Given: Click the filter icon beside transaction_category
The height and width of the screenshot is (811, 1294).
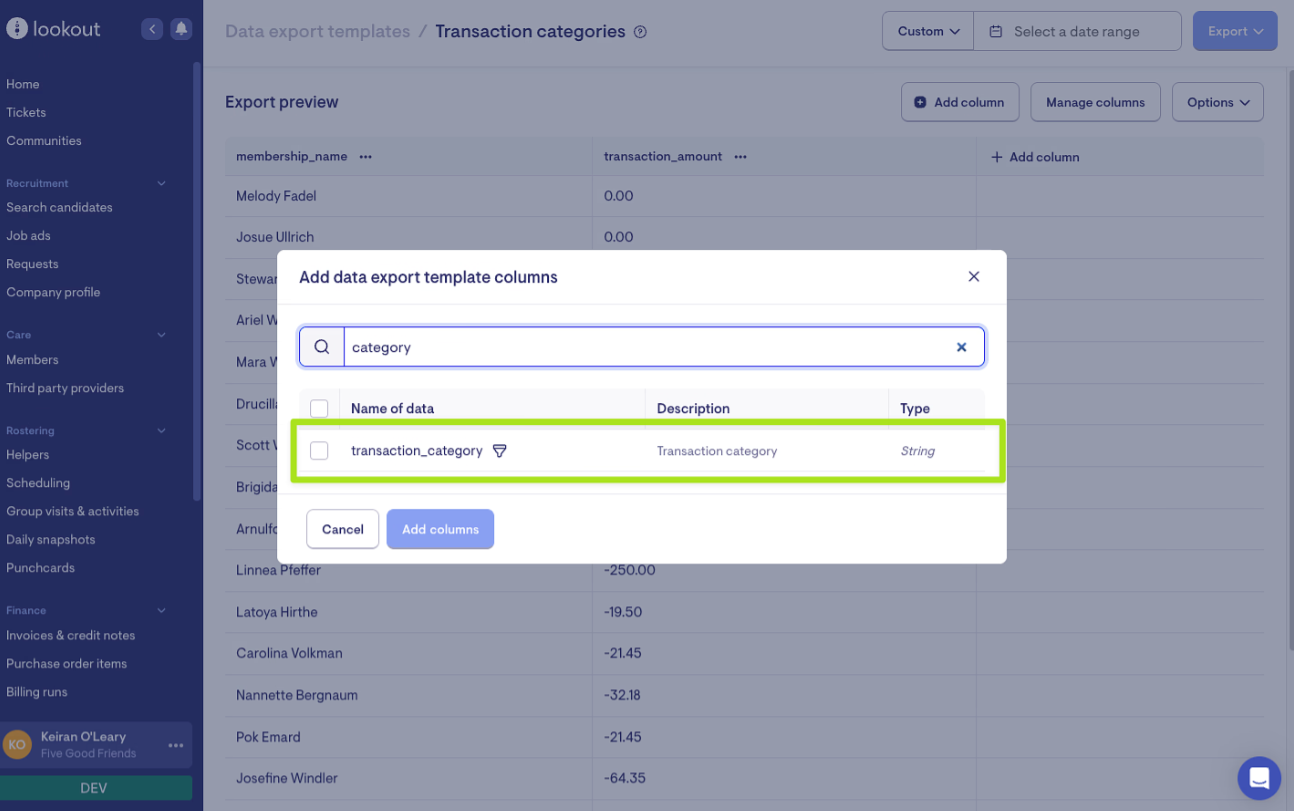Looking at the screenshot, I should pyautogui.click(x=500, y=451).
